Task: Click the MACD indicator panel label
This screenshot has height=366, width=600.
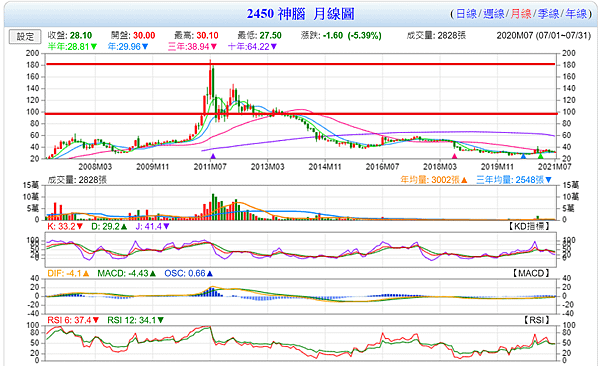Action: tap(532, 273)
